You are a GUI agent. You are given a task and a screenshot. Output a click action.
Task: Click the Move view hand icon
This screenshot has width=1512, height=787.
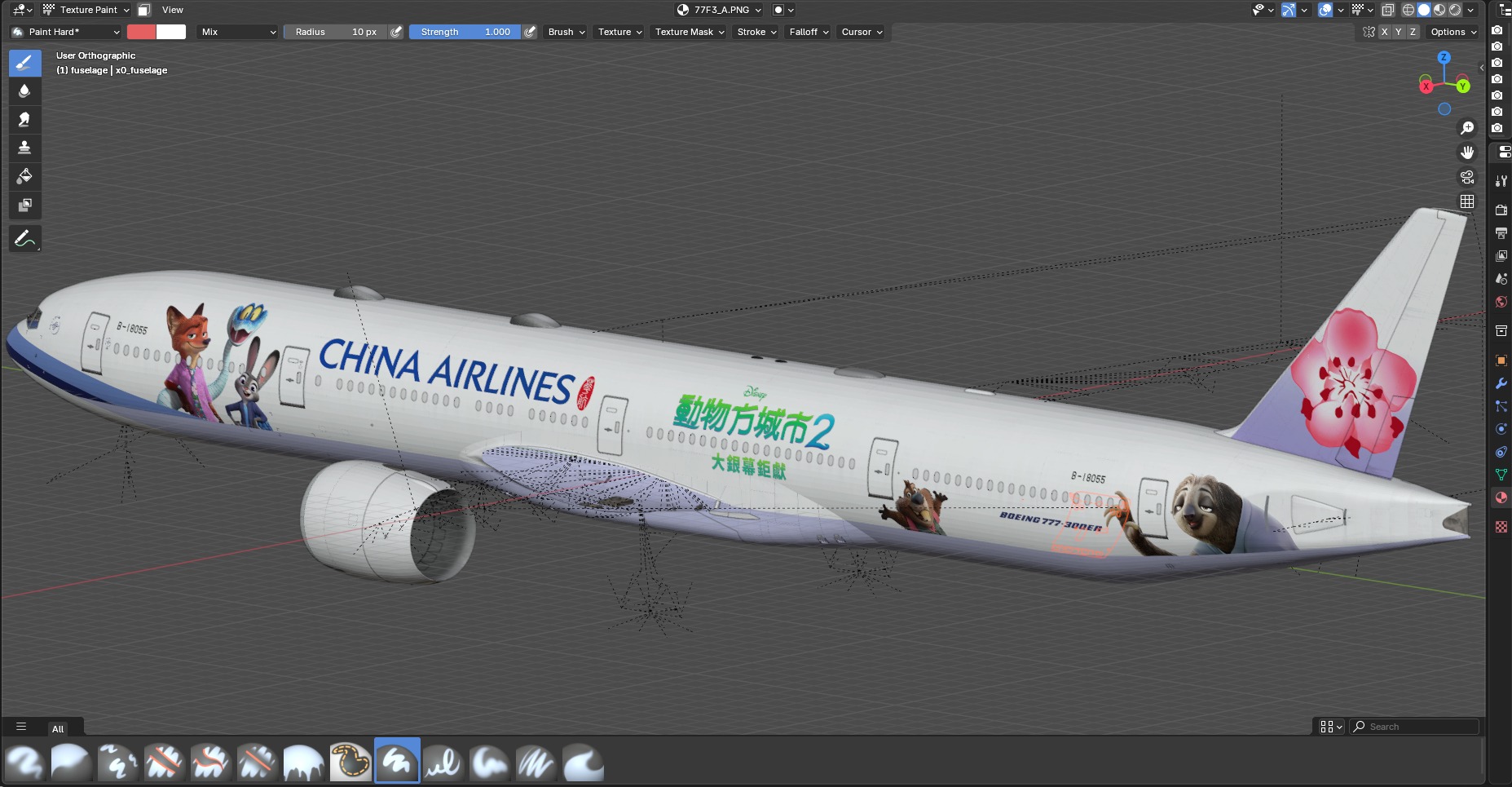click(1467, 153)
